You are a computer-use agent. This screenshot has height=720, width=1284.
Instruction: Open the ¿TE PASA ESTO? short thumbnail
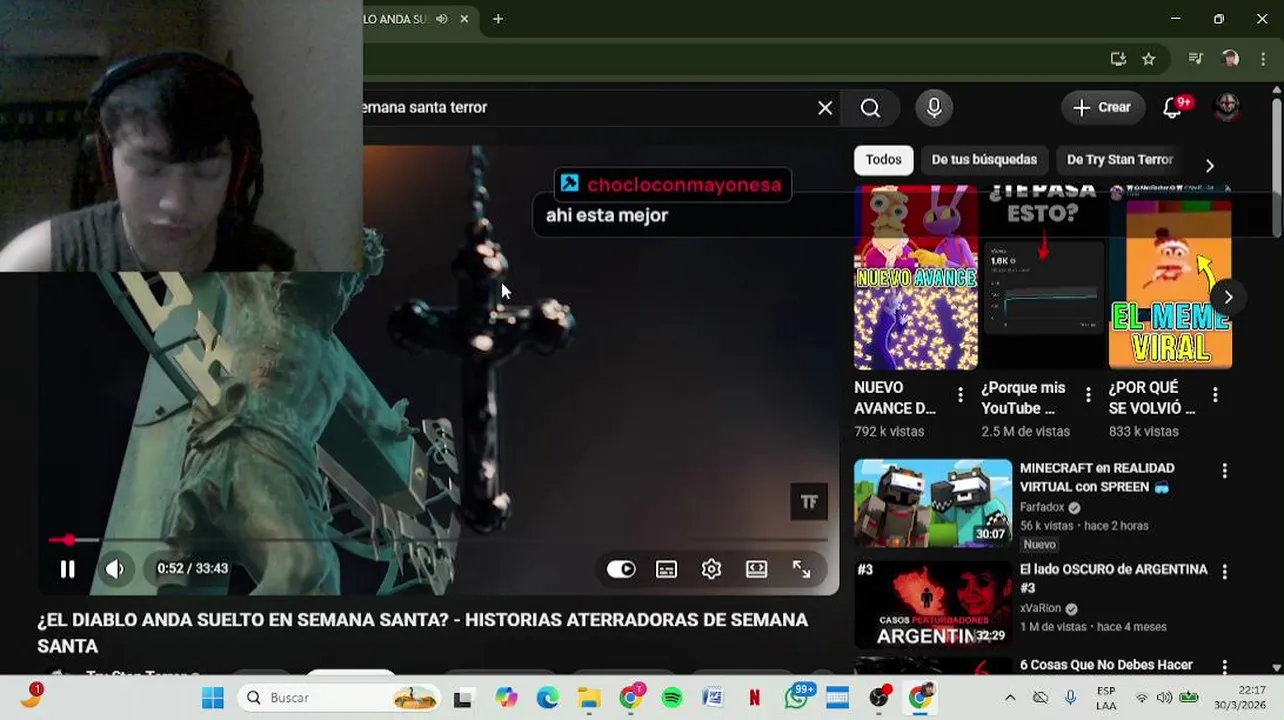1043,277
